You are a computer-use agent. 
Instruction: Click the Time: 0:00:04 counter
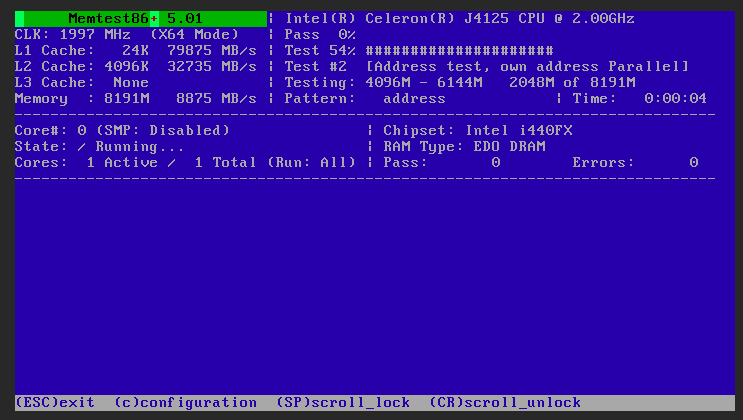[640, 99]
